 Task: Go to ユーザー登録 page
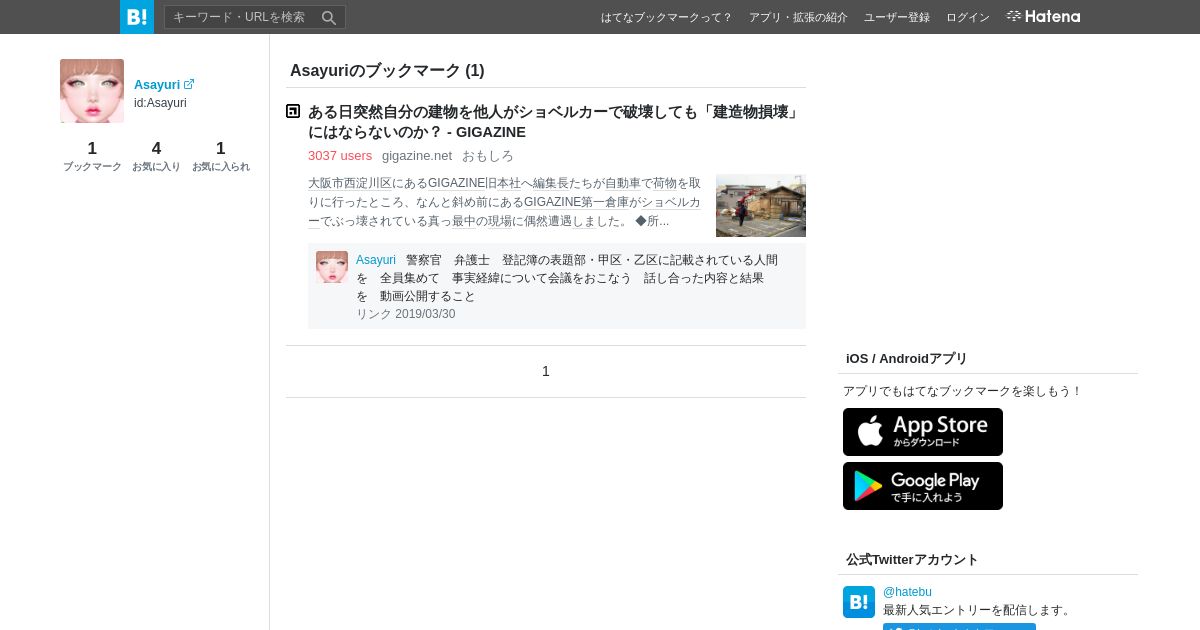(897, 17)
